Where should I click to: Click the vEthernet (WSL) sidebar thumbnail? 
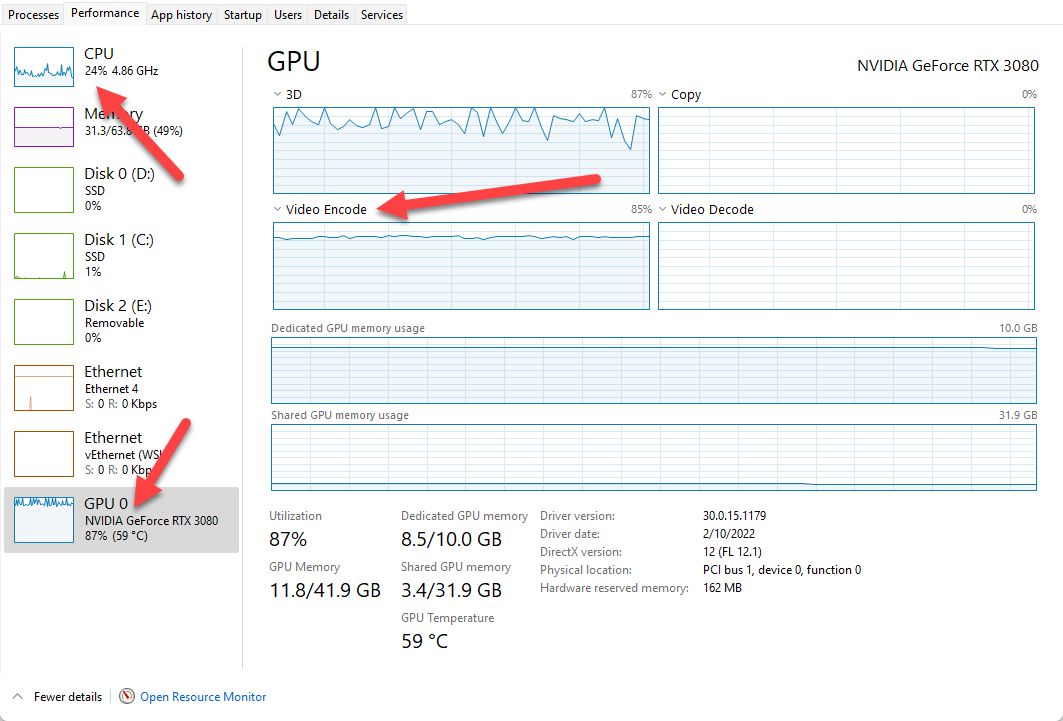click(x=43, y=453)
